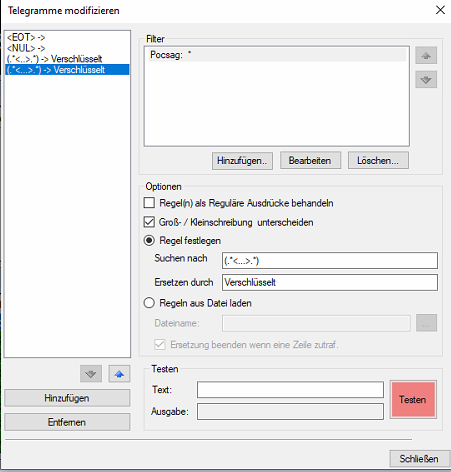Click the red Testen button
Screen dimensions: 451x472
click(x=413, y=400)
